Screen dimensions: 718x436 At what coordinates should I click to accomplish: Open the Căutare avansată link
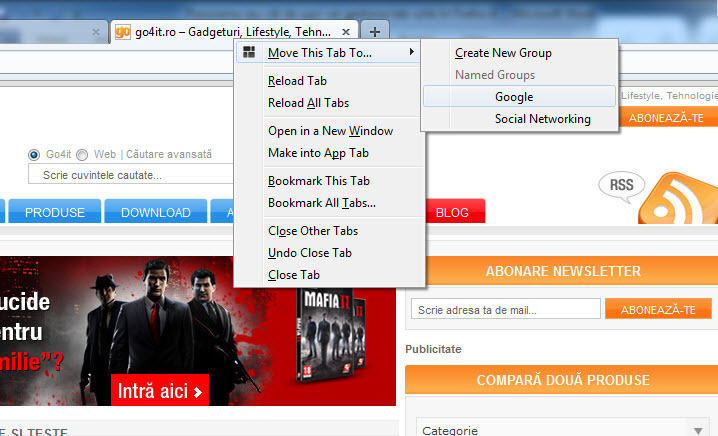click(x=169, y=154)
